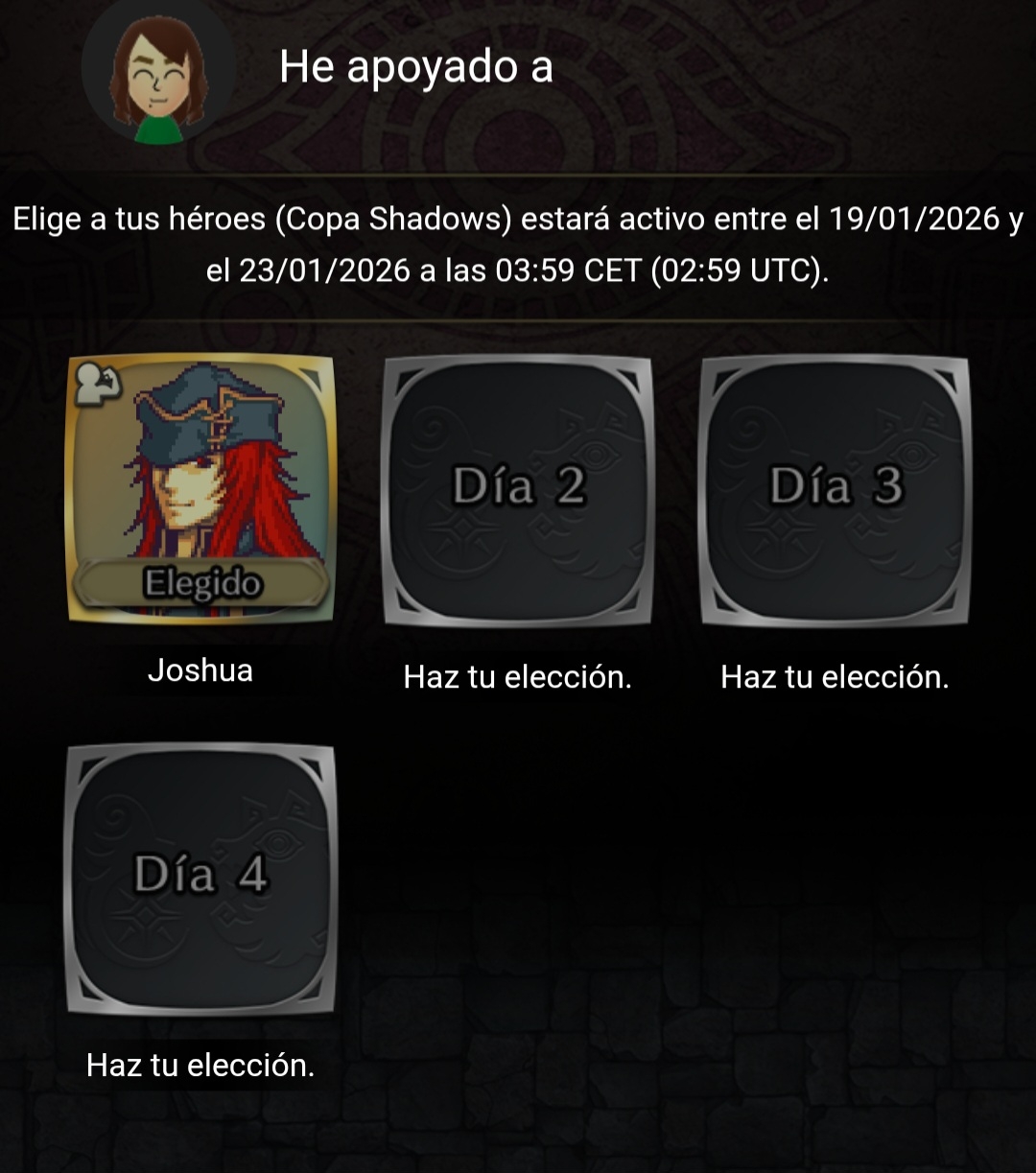This screenshot has width=1036, height=1173.
Task: Open the Día 2 empty hero slot
Action: pyautogui.click(x=517, y=490)
